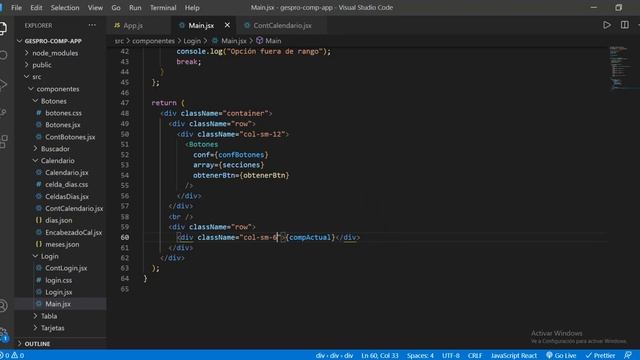
Task: Open ContLogin.jsx file
Action: pyautogui.click(x=60, y=268)
